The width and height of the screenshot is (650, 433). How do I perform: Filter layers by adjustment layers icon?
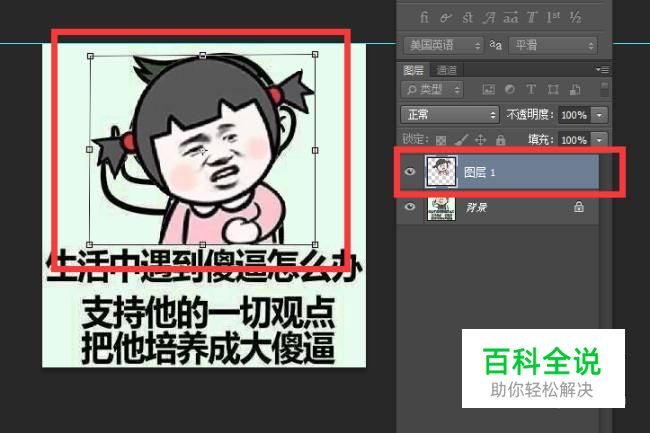pyautogui.click(x=510, y=90)
